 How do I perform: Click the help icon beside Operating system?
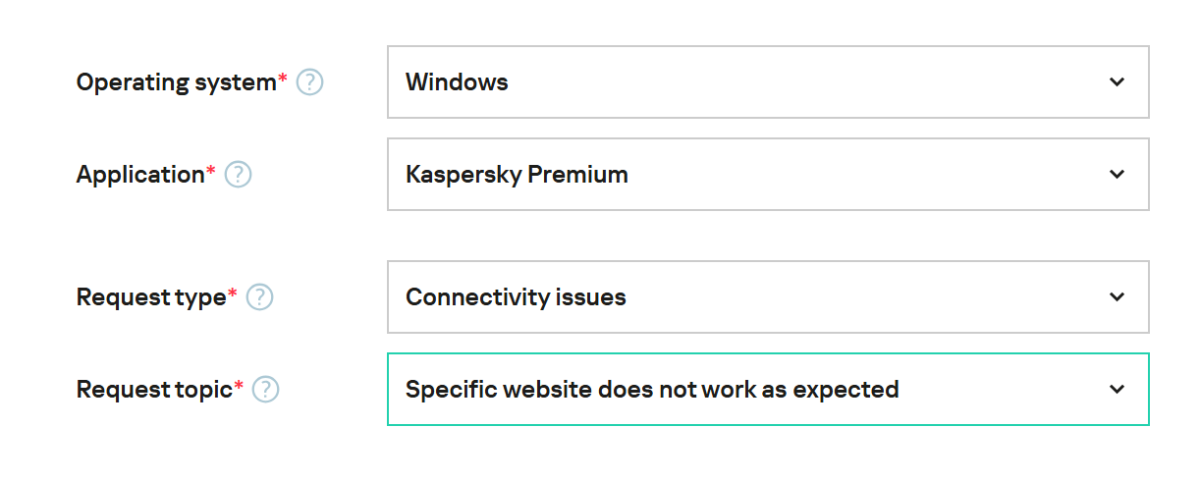(310, 83)
